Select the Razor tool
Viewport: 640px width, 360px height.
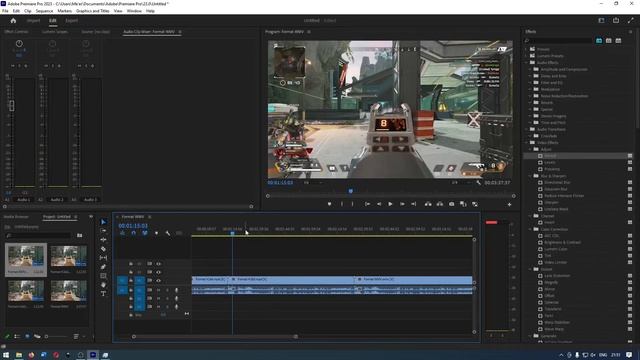pyautogui.click(x=103, y=249)
